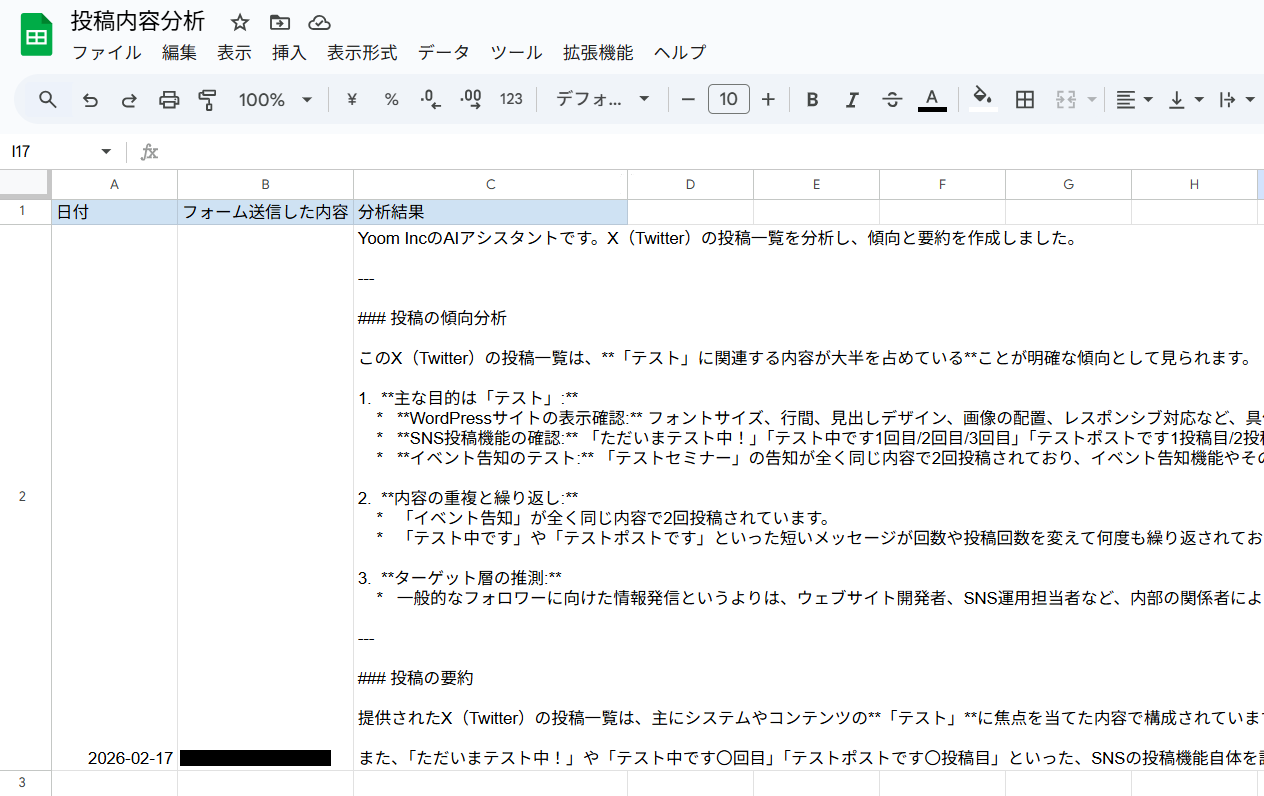Select column F header
The image size is (1264, 796).
(x=942, y=184)
